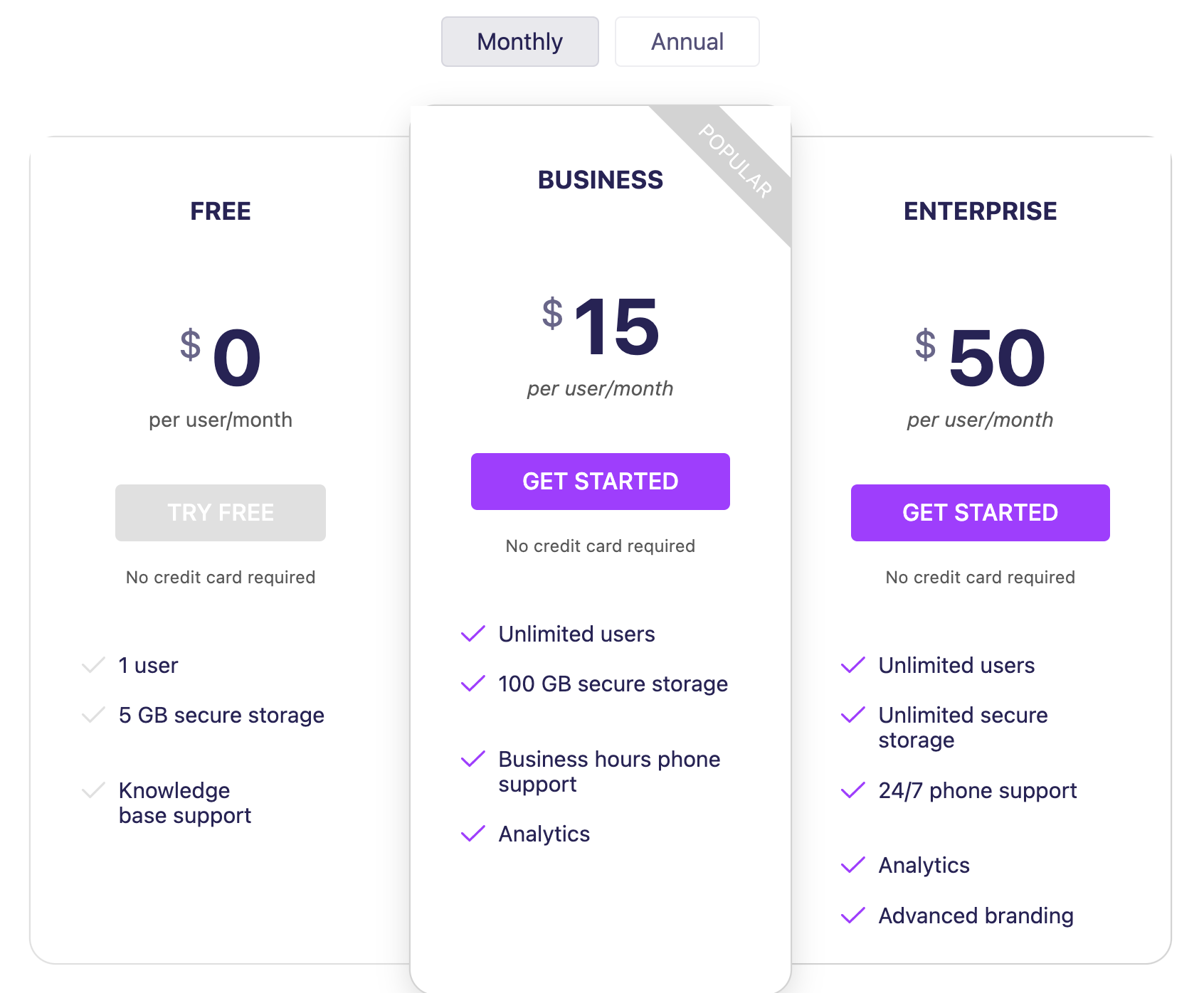Click Get Started on Business plan

(x=600, y=482)
